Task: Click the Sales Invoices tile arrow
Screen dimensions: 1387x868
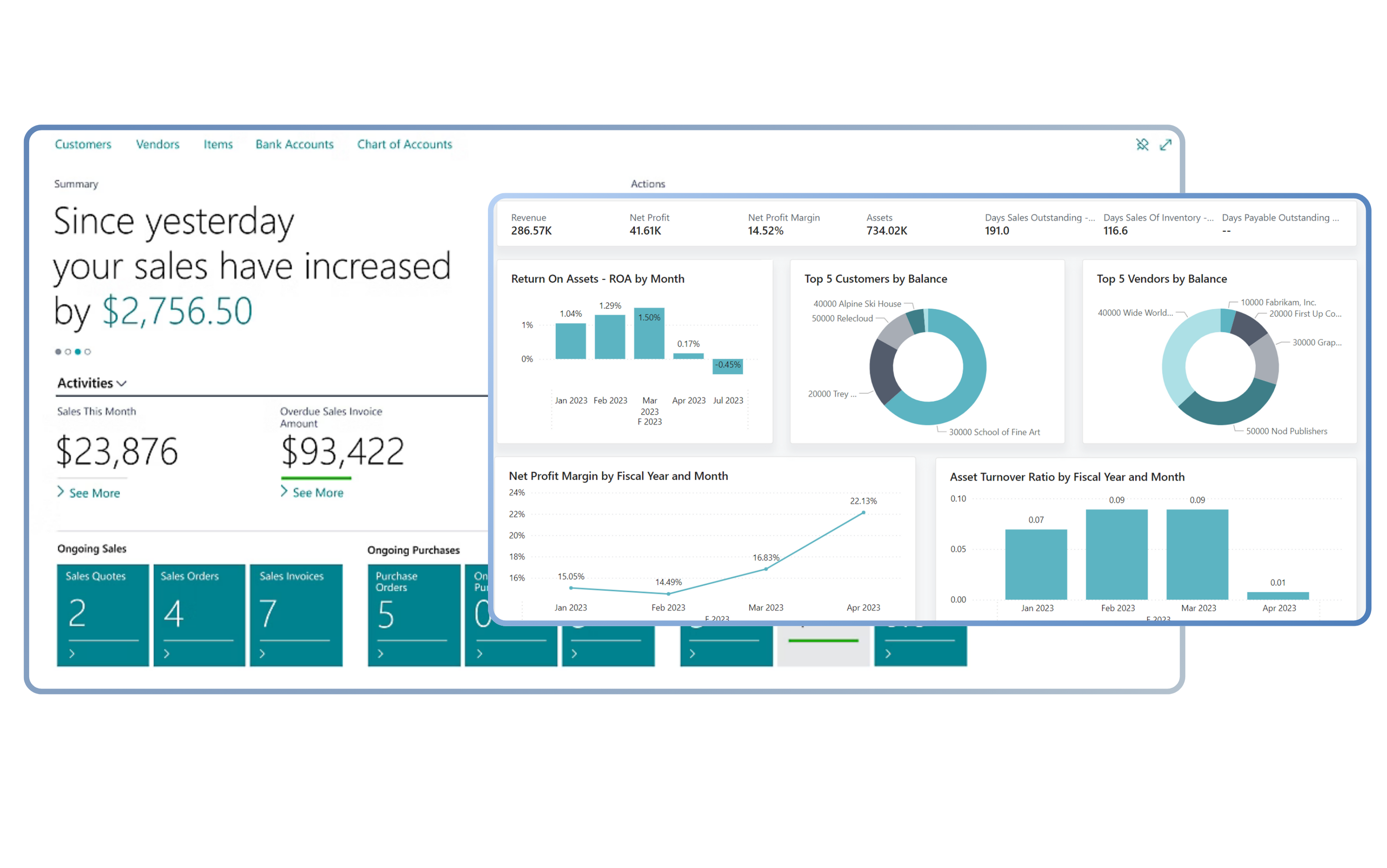Action: 262,653
